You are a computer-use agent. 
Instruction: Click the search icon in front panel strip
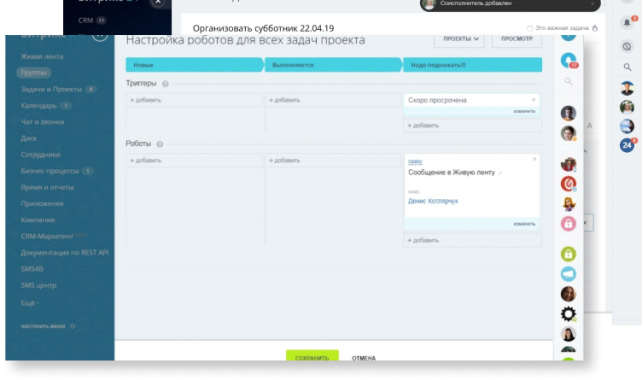568,81
